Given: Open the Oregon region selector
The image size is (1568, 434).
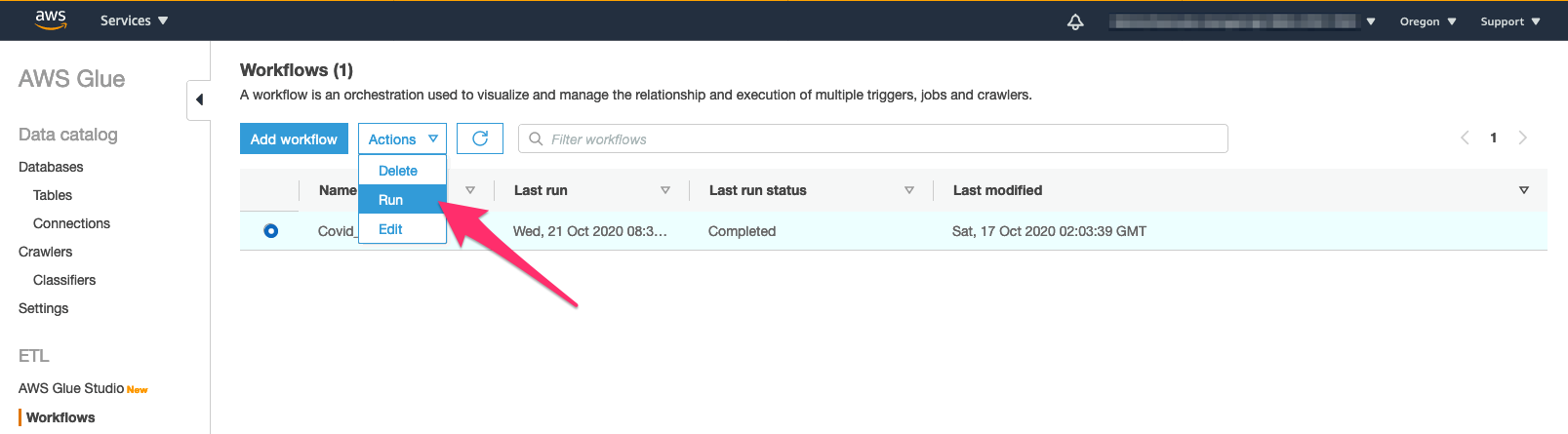Looking at the screenshot, I should [1427, 21].
